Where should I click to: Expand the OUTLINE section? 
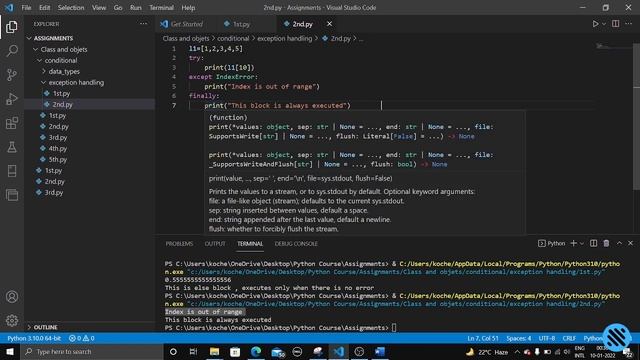click(x=89, y=327)
